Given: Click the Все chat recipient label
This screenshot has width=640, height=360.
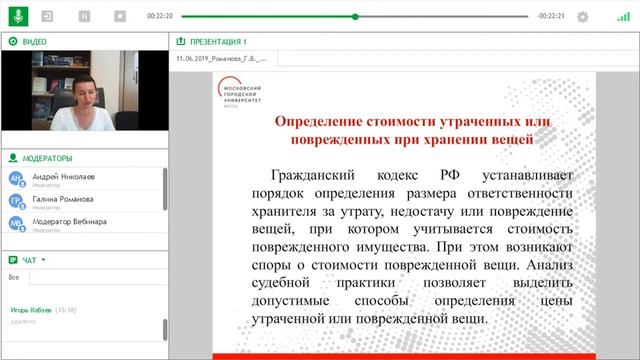Looking at the screenshot, I should coord(14,277).
